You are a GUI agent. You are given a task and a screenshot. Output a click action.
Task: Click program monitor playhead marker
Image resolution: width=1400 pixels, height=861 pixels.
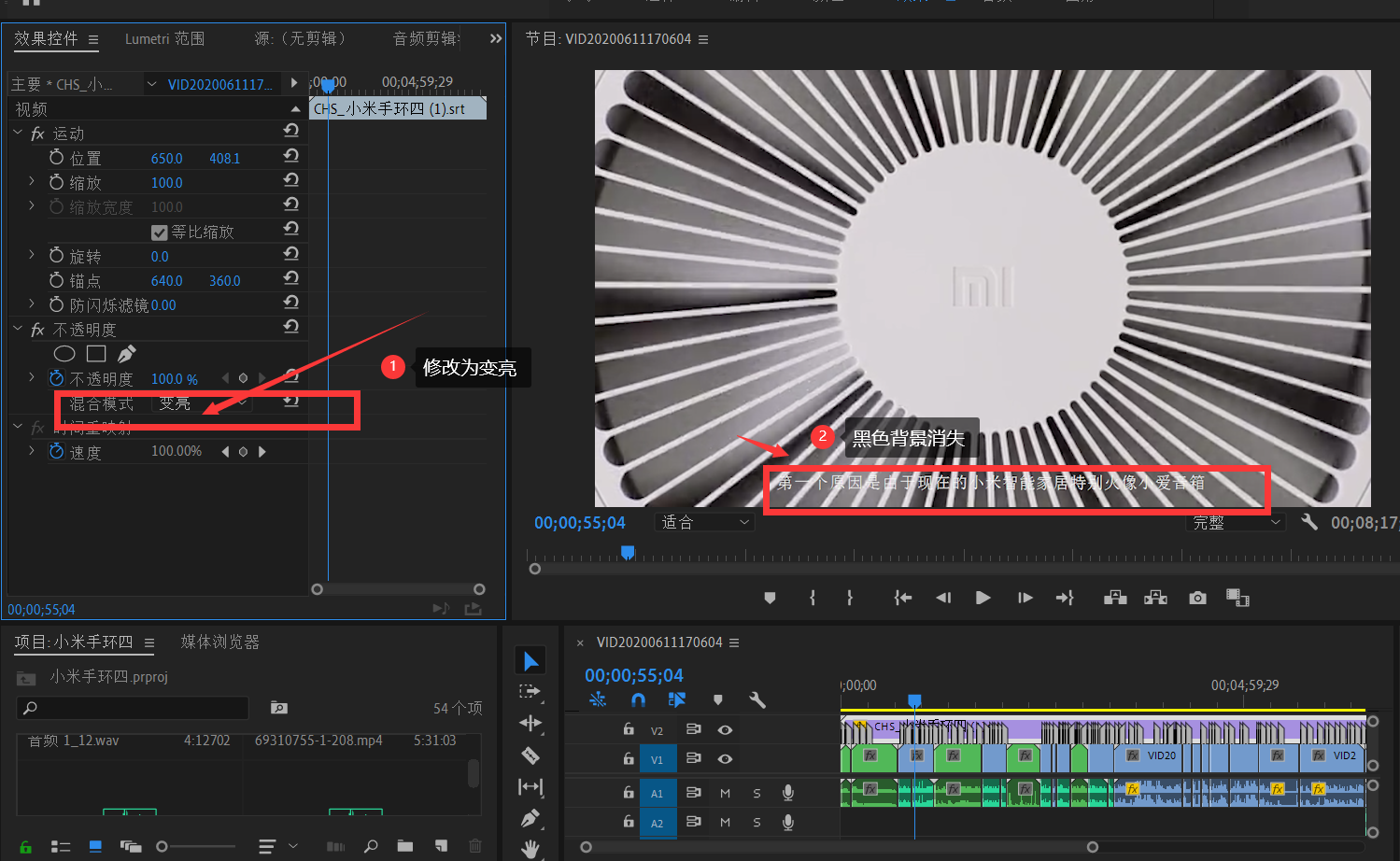(628, 553)
